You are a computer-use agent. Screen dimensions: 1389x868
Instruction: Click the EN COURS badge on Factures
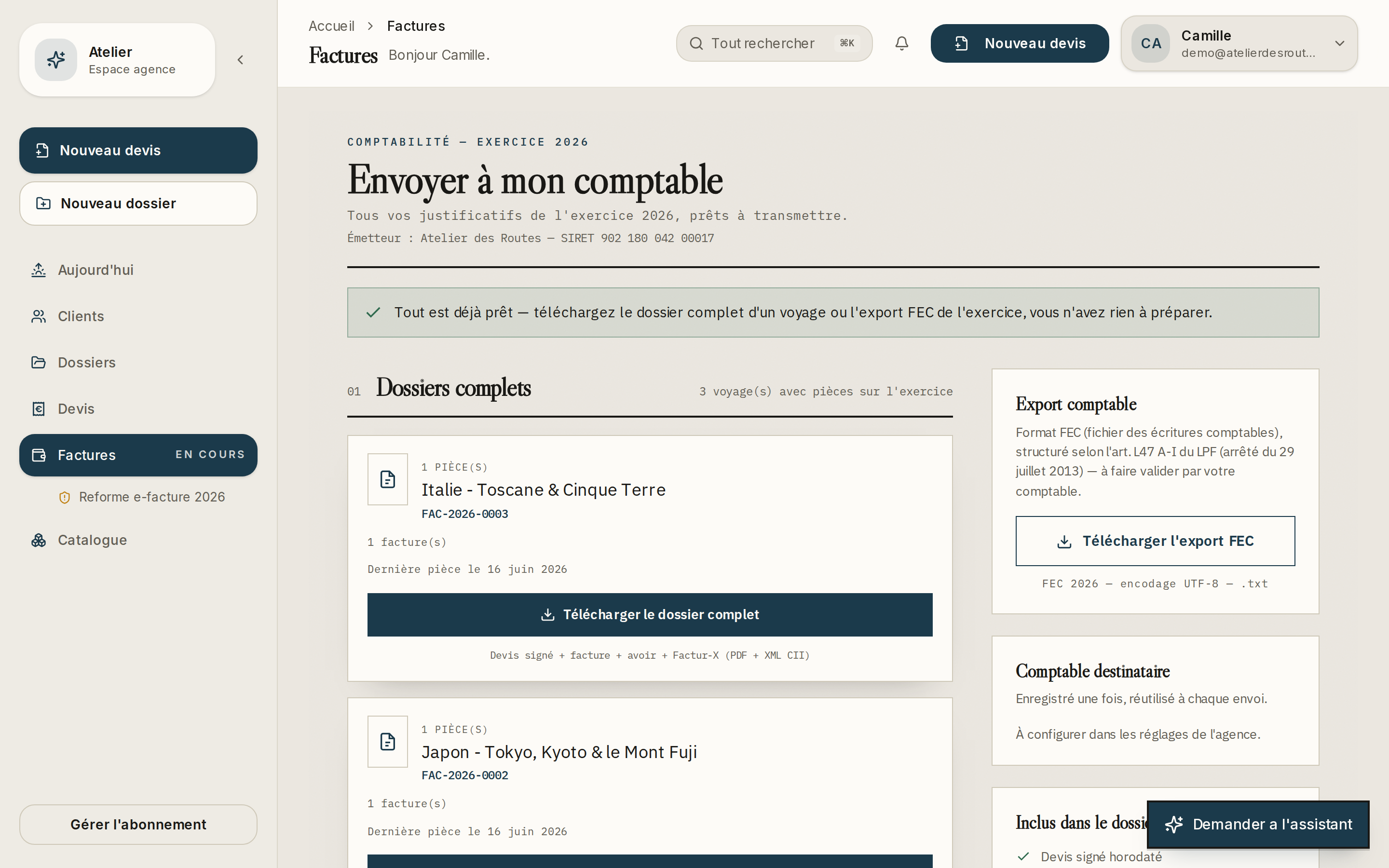[x=210, y=455]
